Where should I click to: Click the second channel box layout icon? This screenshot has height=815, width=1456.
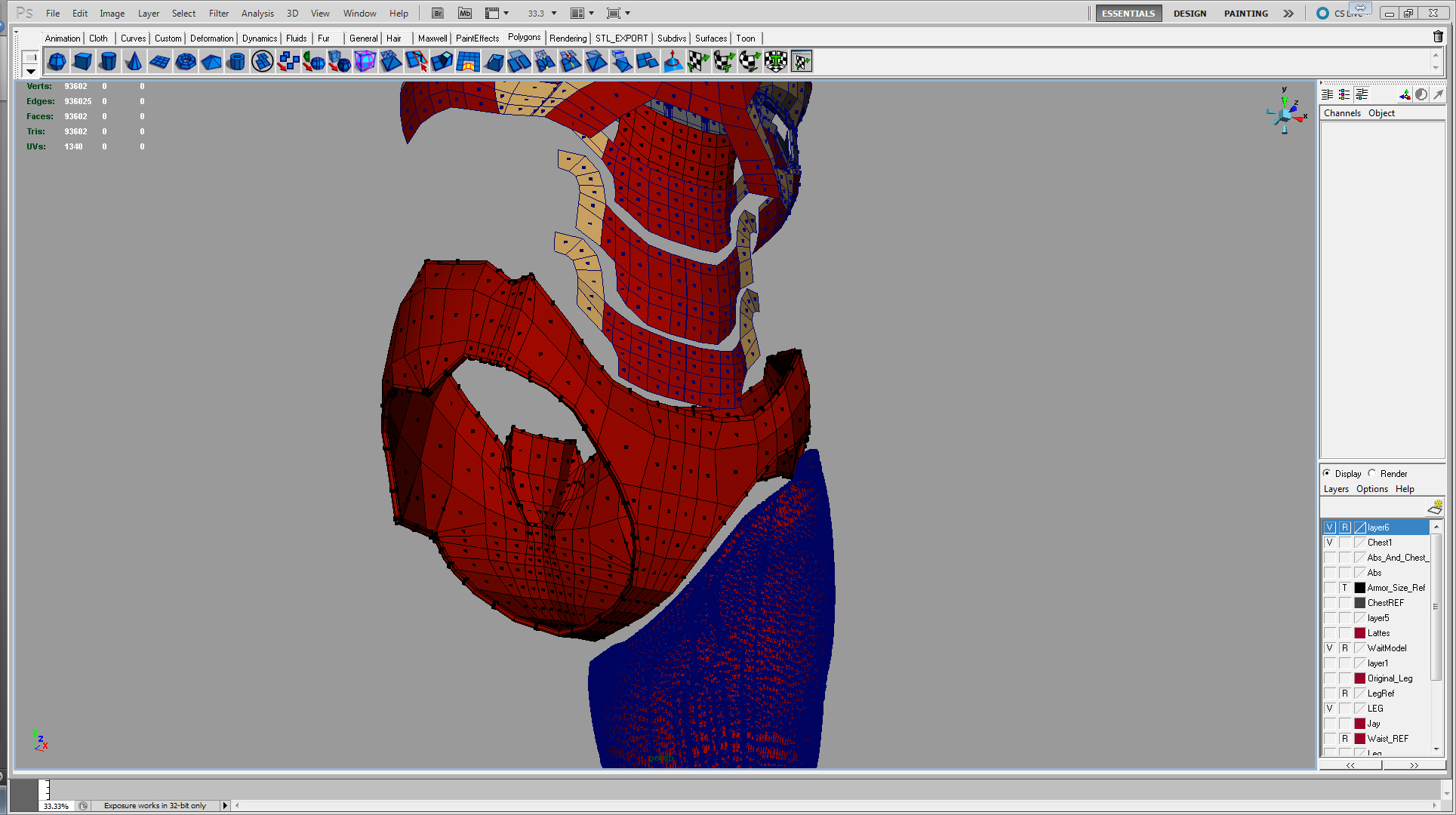[x=1344, y=94]
